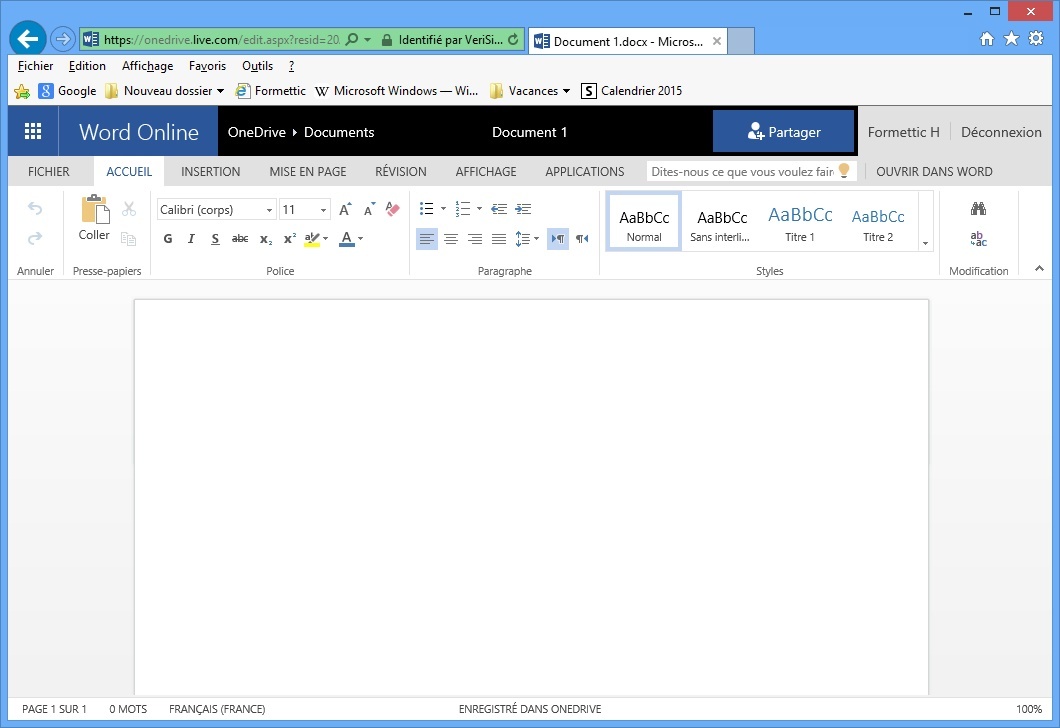Open the Documents breadcrumb link
This screenshot has width=1060, height=728.
[x=339, y=132]
